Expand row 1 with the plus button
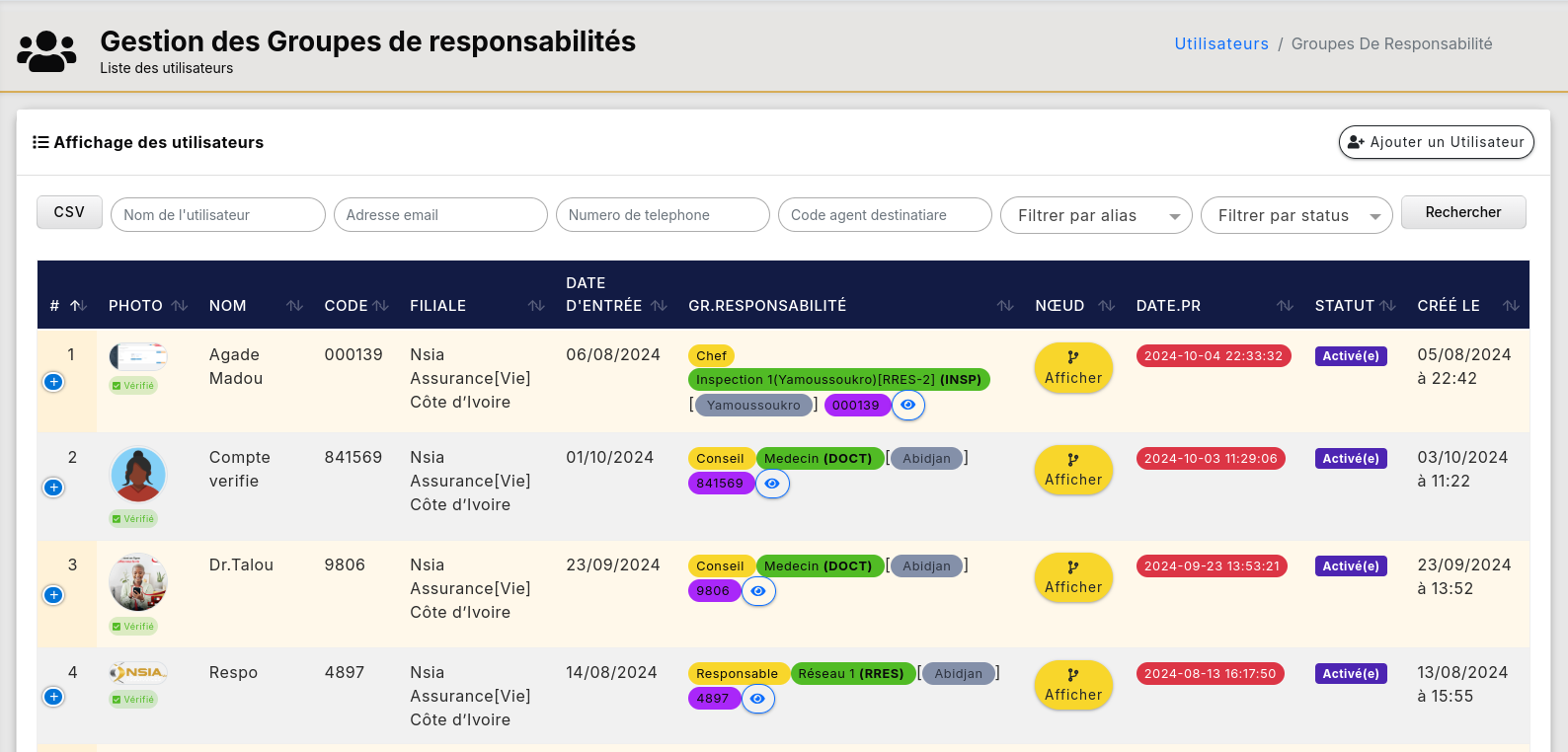The width and height of the screenshot is (1568, 752). click(x=53, y=382)
